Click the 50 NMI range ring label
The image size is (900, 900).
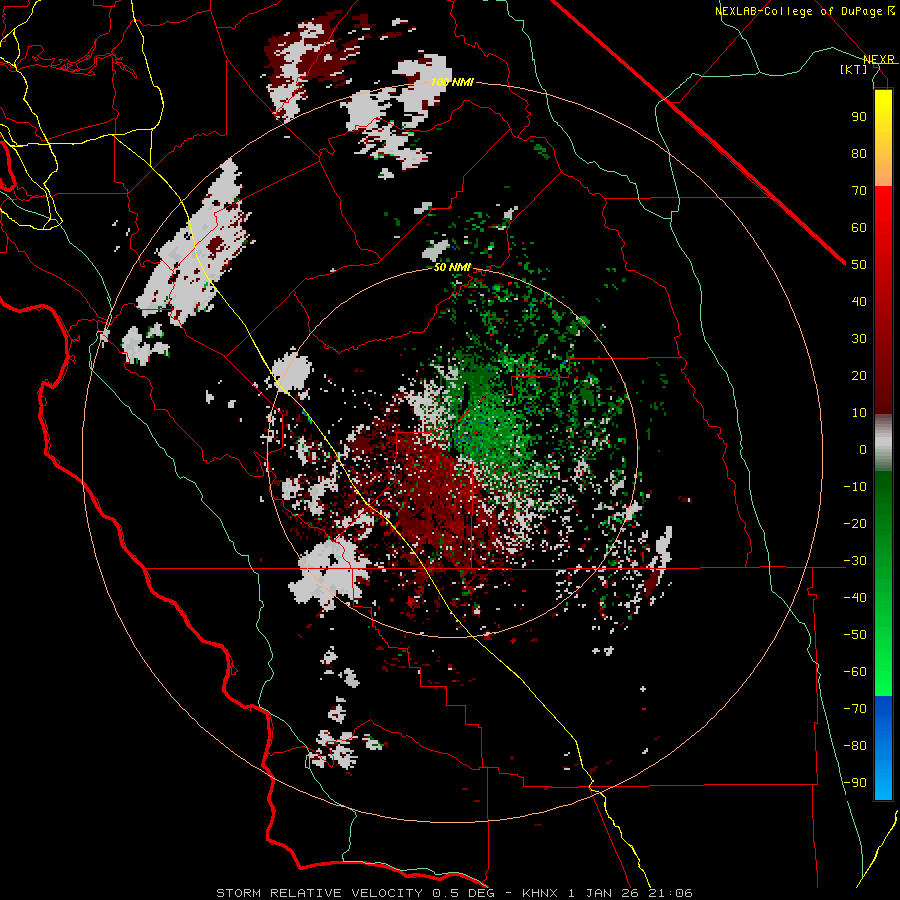click(x=452, y=267)
